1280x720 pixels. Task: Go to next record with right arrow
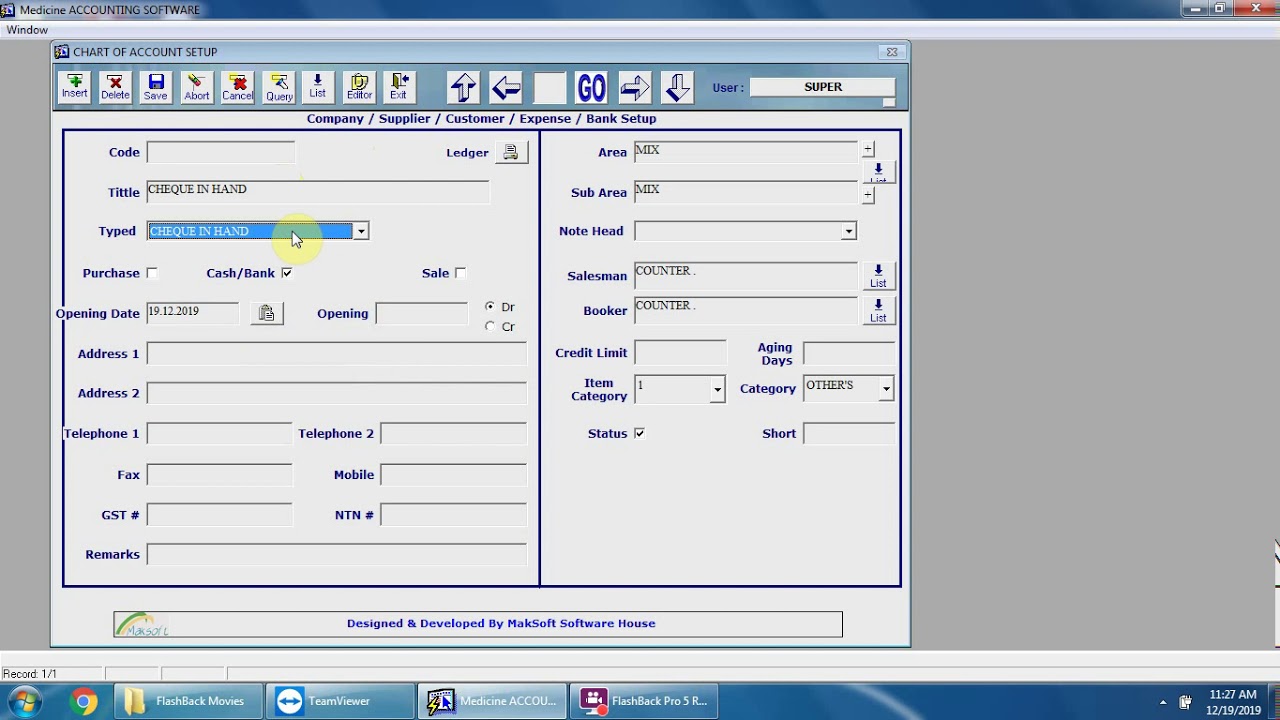635,88
